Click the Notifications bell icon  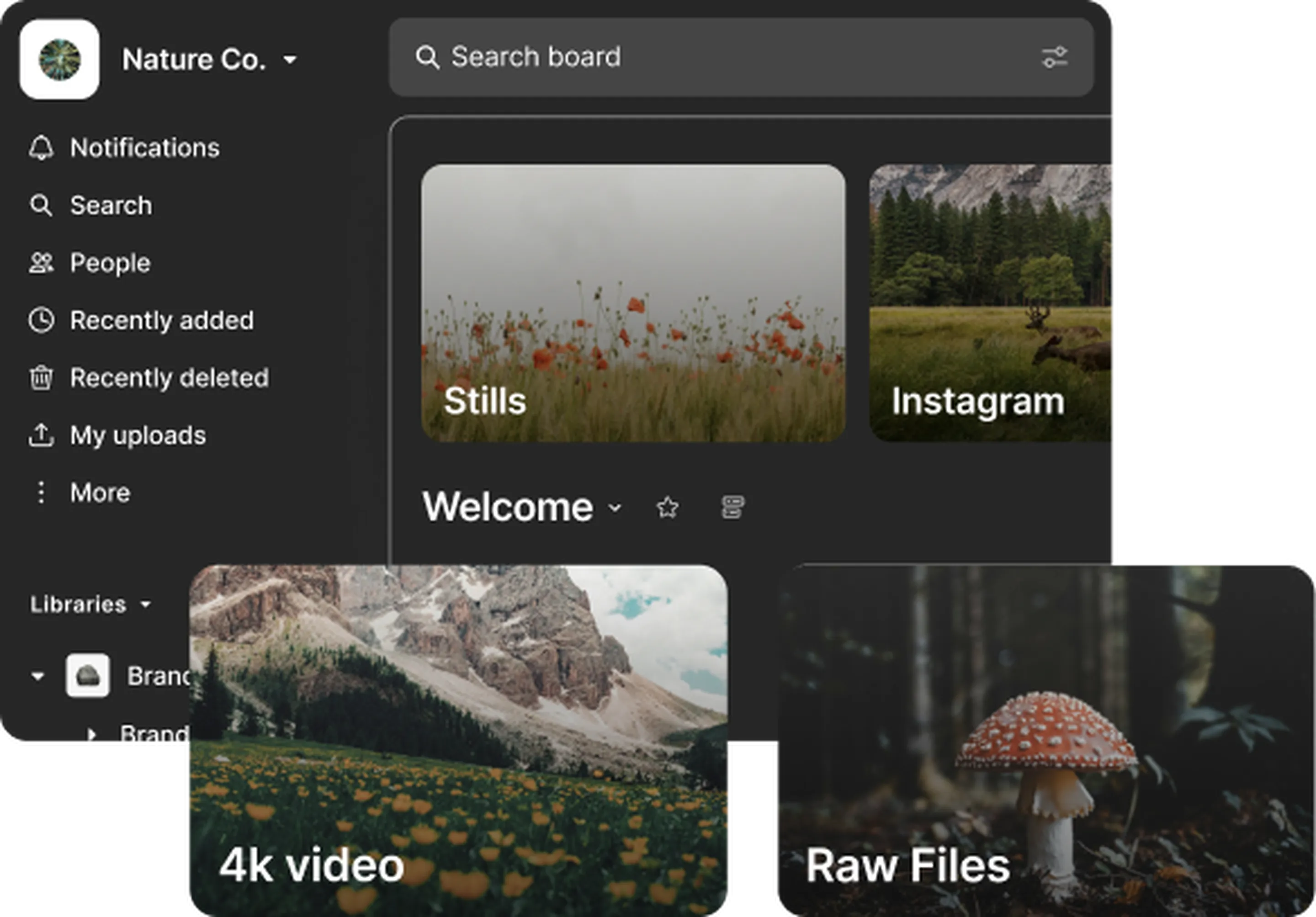pyautogui.click(x=41, y=148)
